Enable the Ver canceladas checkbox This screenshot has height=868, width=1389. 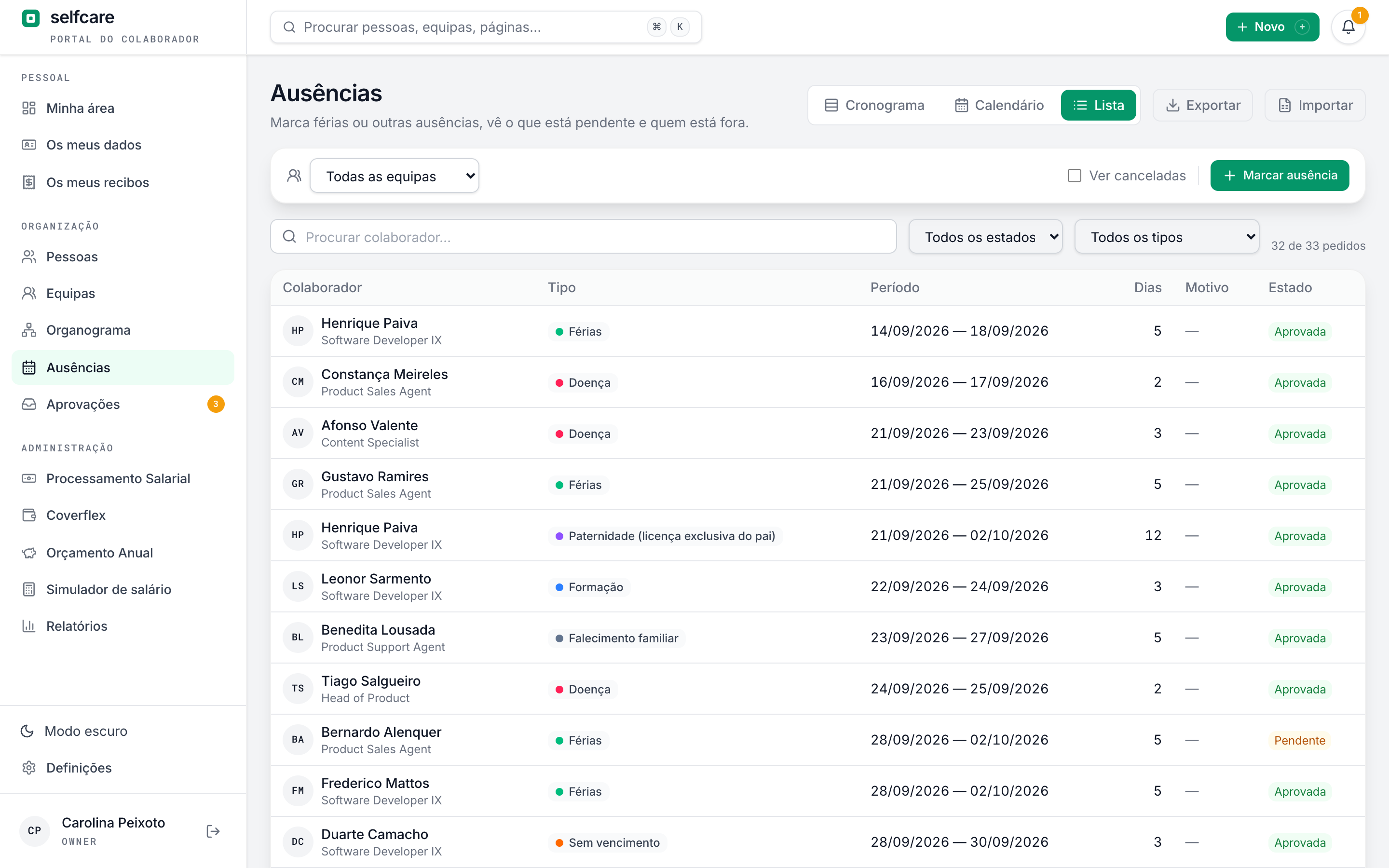(x=1074, y=176)
